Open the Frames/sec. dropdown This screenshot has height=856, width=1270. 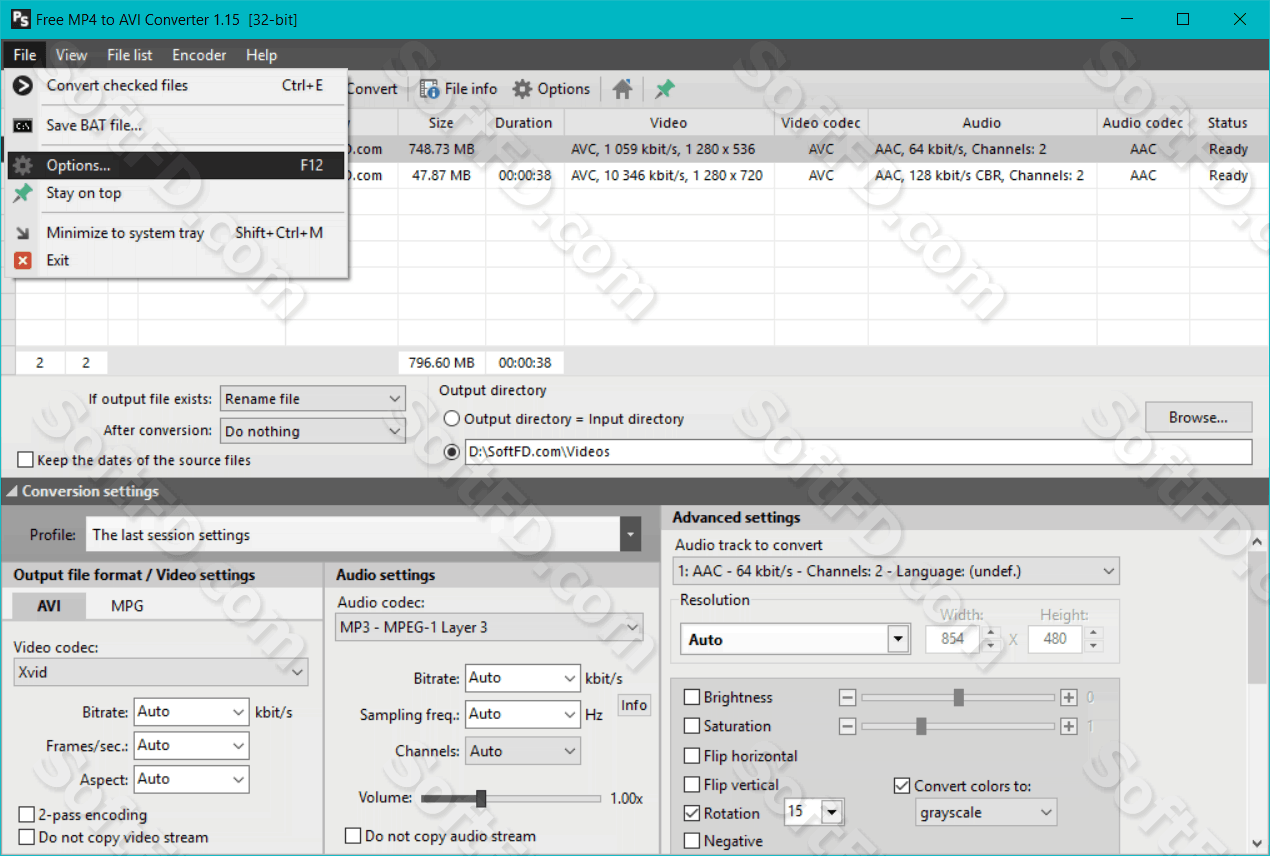pyautogui.click(x=191, y=745)
